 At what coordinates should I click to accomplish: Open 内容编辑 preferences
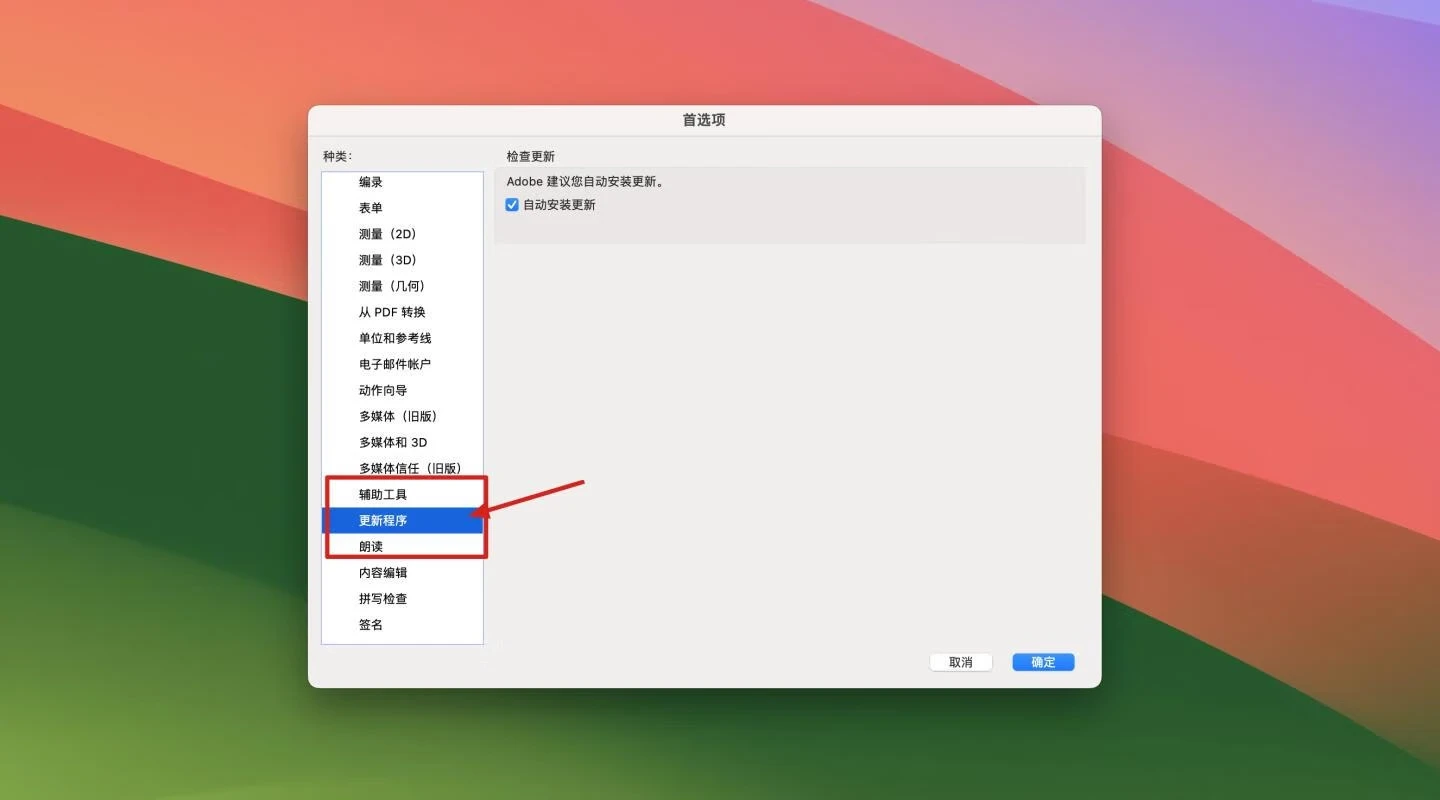point(383,572)
